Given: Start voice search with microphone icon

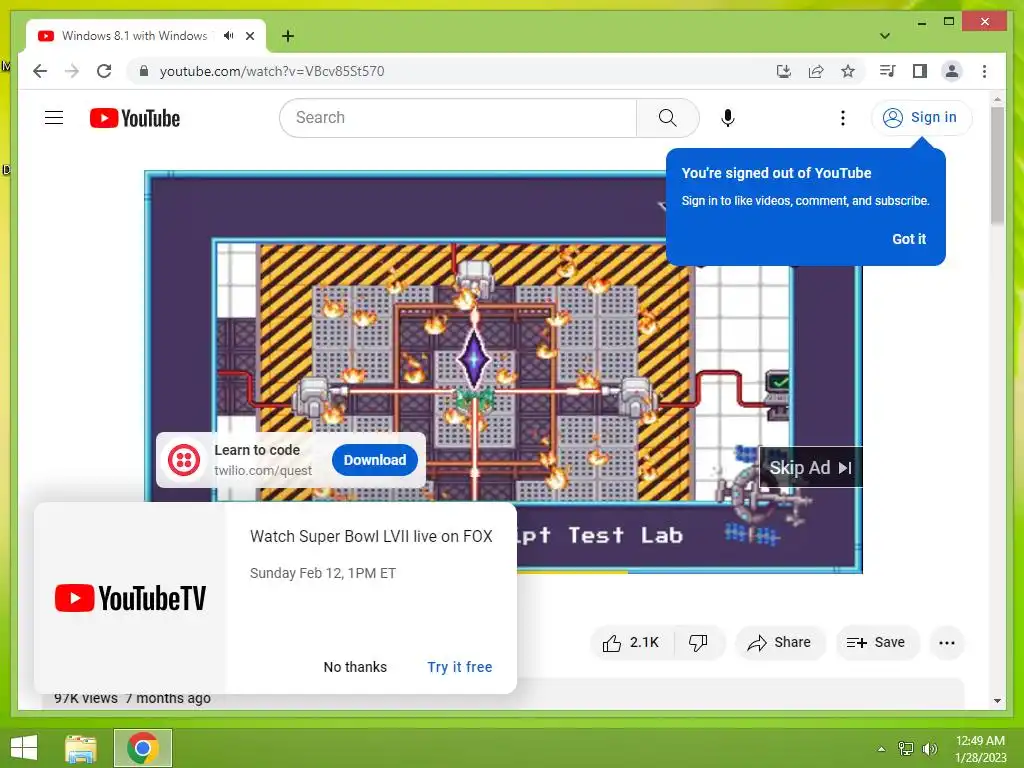Looking at the screenshot, I should [x=728, y=118].
